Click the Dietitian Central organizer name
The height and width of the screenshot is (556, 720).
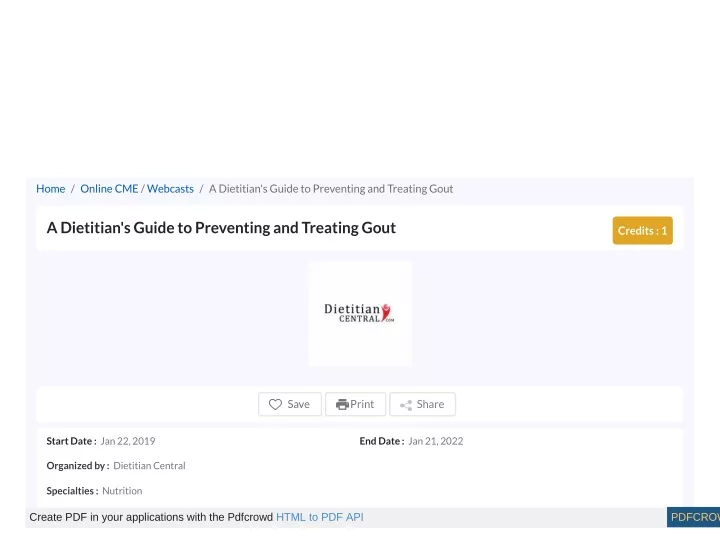pos(149,466)
